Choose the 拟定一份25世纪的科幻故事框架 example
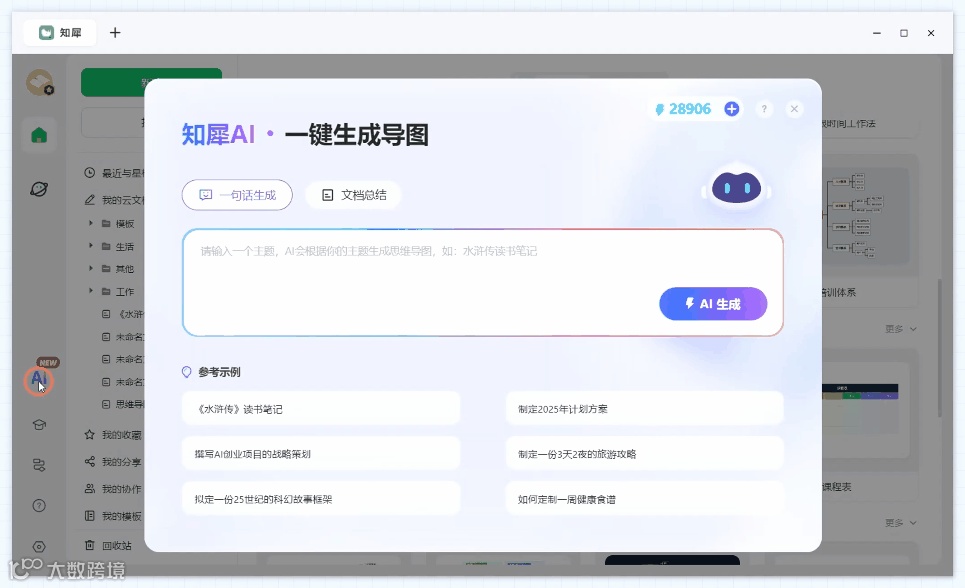965x588 pixels. tap(321, 499)
